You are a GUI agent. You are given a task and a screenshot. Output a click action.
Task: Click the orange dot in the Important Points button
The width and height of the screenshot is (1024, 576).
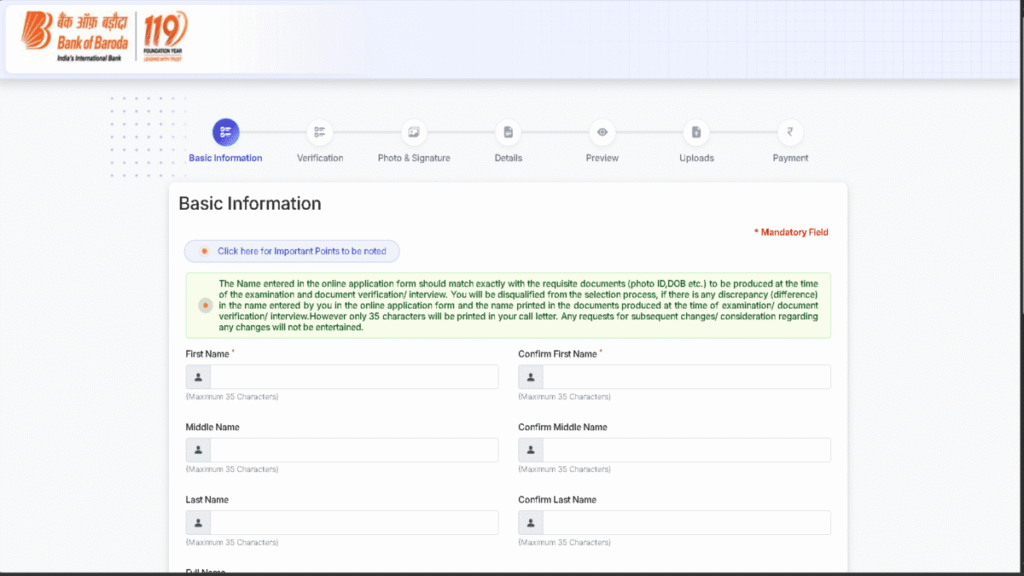pyautogui.click(x=204, y=251)
